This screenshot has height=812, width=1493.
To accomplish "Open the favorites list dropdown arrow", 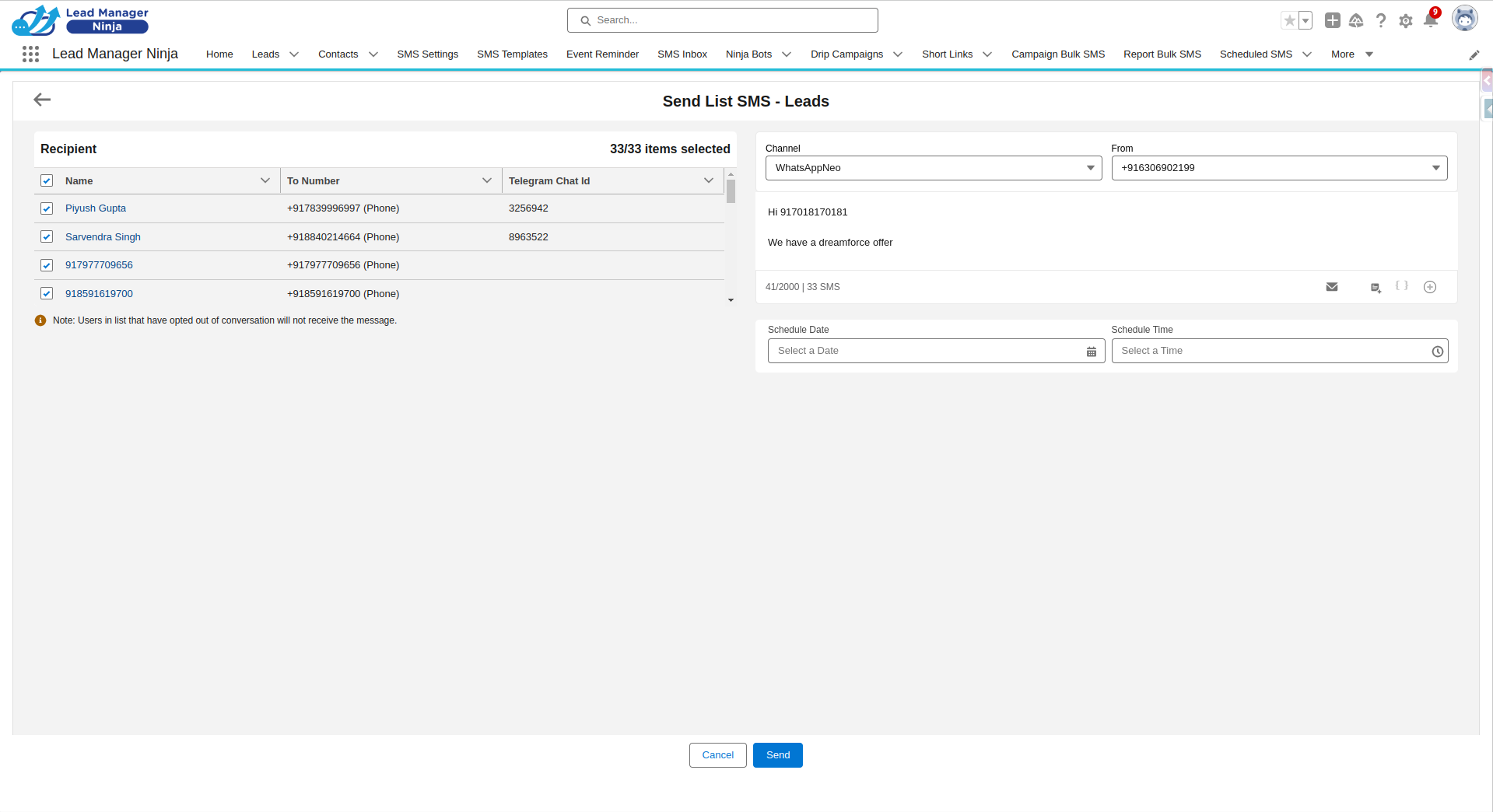I will [x=1305, y=21].
